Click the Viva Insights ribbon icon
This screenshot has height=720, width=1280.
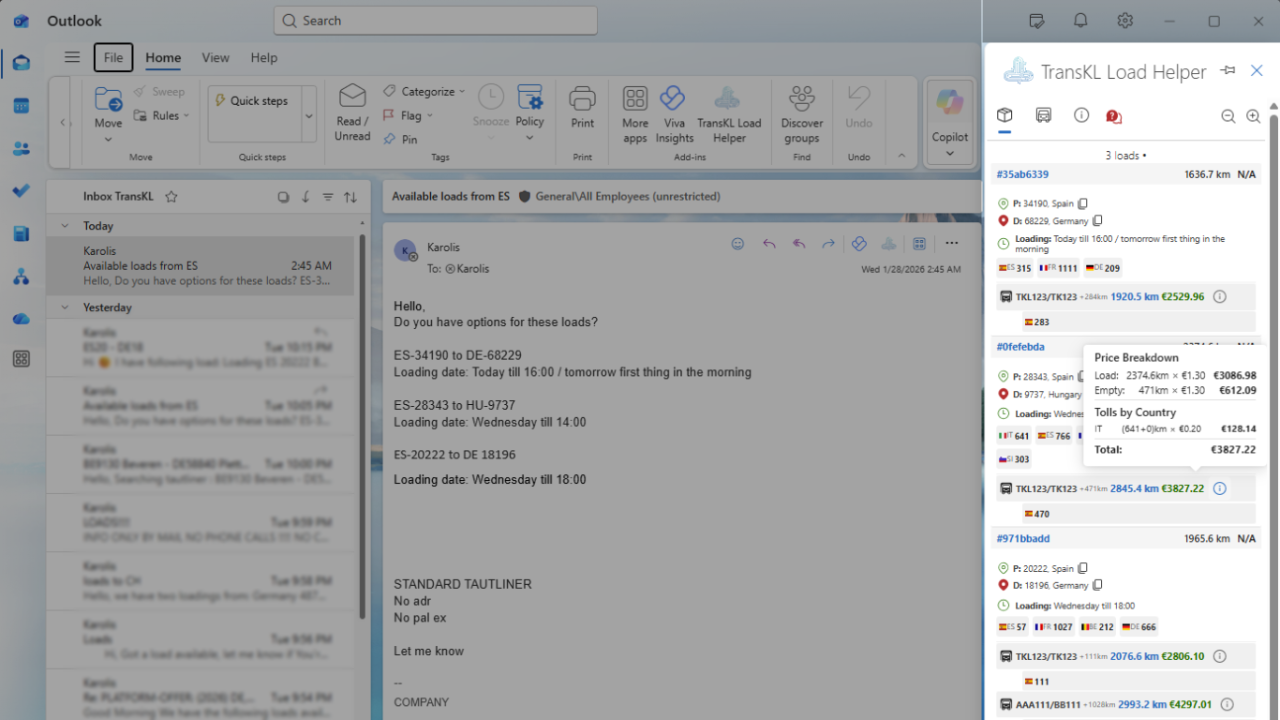673,113
